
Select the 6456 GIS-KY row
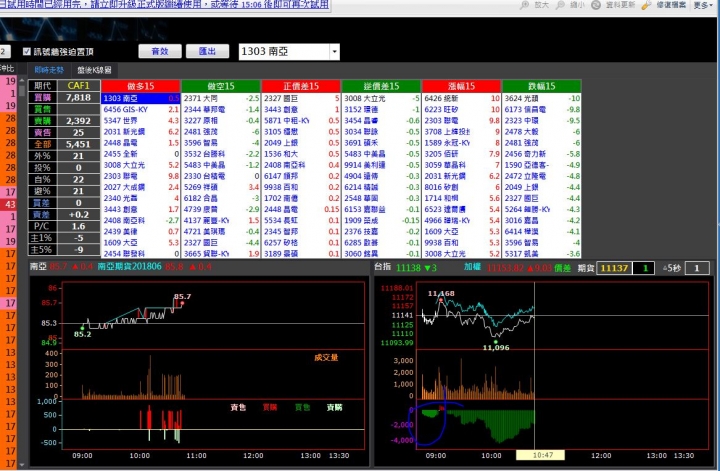(x=141, y=109)
